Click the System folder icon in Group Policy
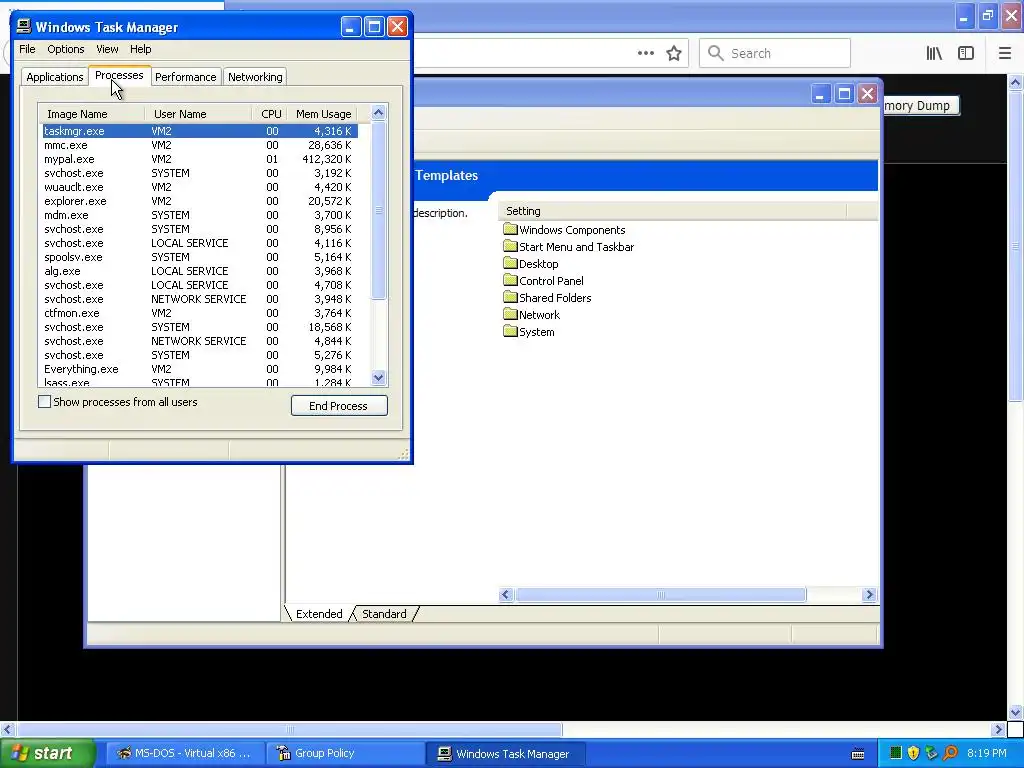 tap(510, 331)
